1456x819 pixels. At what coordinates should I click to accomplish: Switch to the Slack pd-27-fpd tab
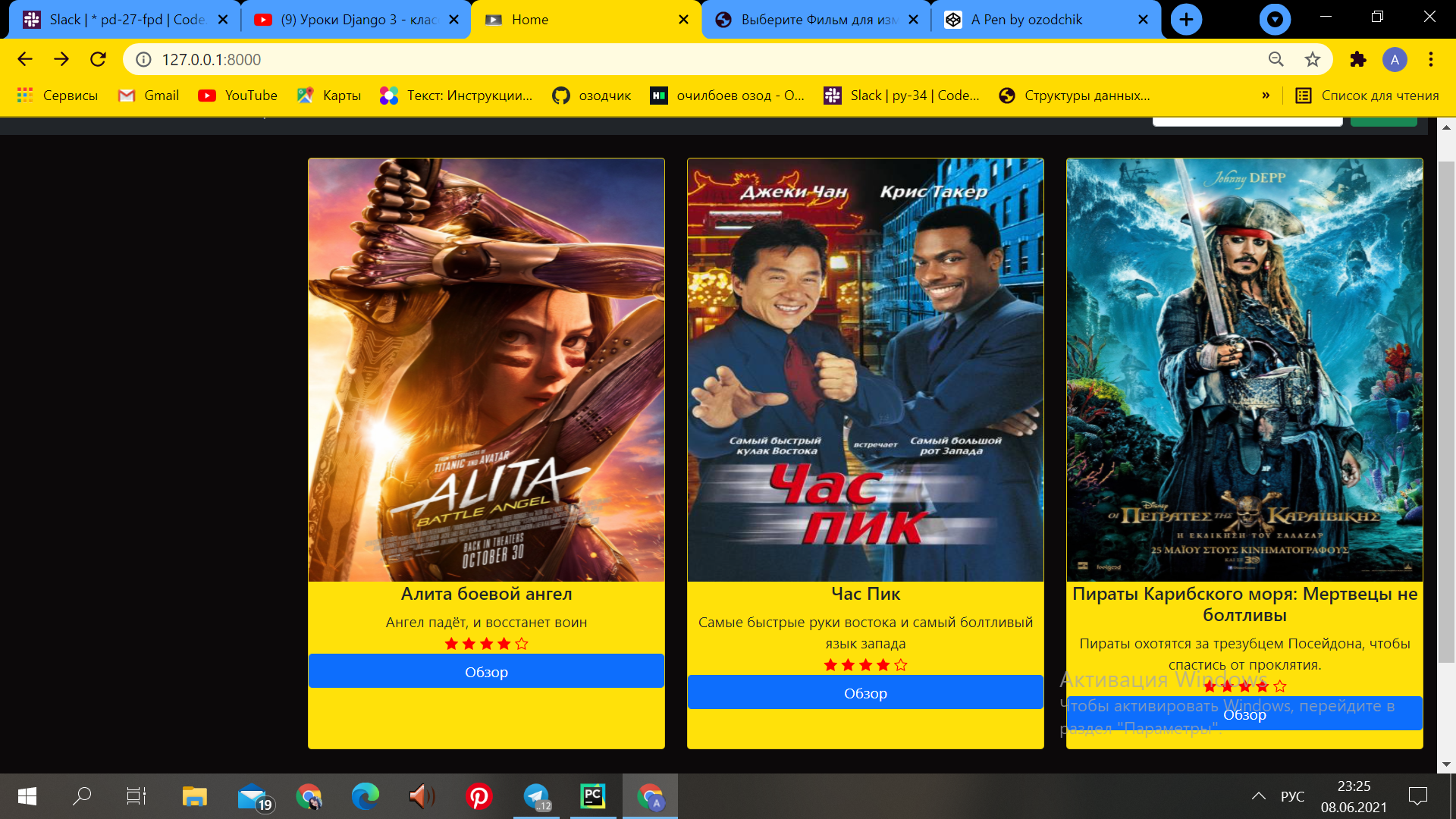pyautogui.click(x=125, y=20)
